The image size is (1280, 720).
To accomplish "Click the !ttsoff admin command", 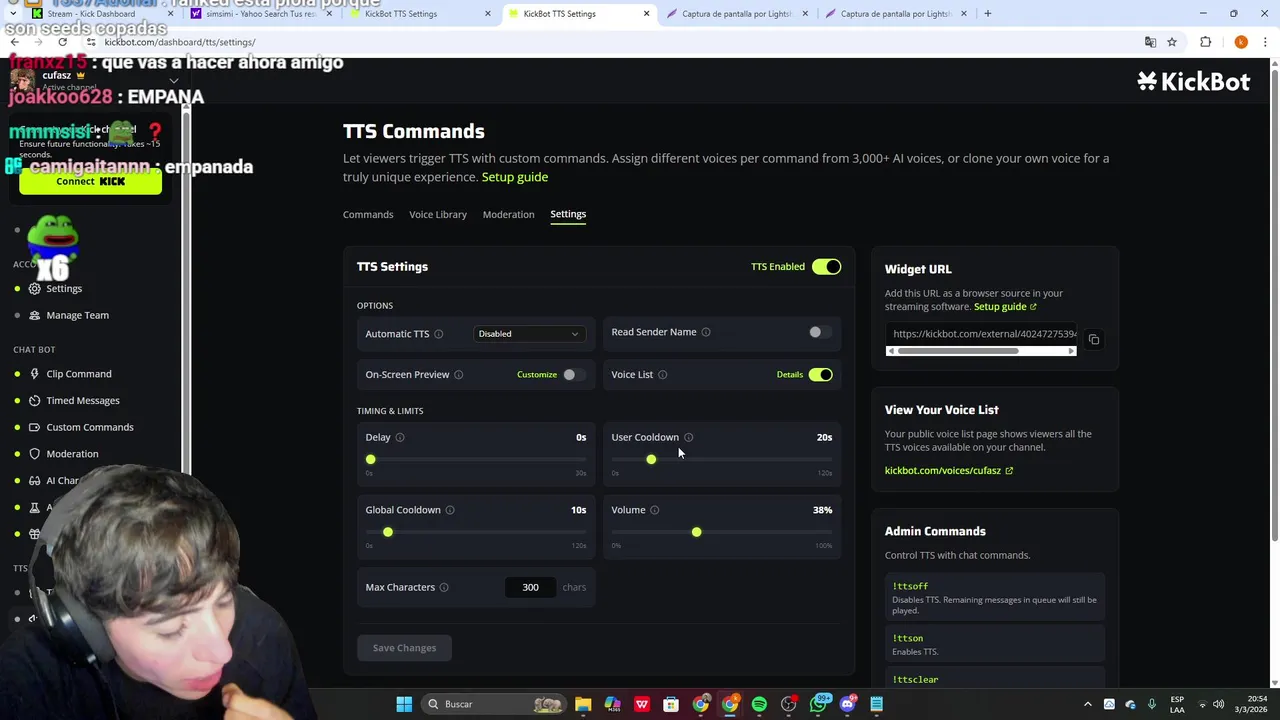I will [995, 599].
